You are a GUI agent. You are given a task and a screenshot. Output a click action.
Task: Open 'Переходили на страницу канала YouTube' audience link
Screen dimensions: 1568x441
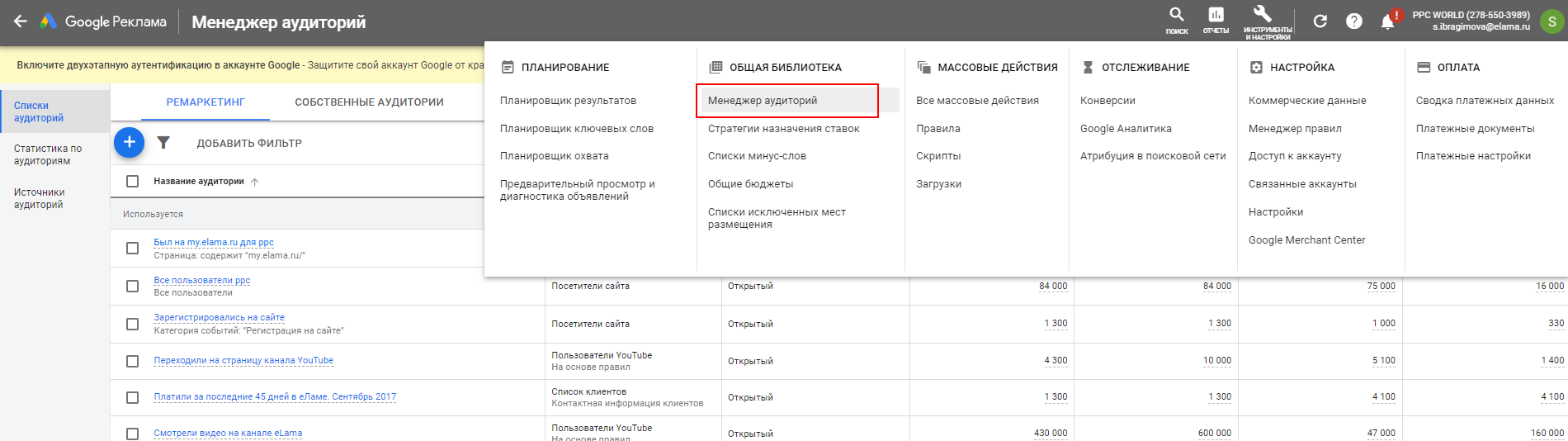(x=243, y=361)
